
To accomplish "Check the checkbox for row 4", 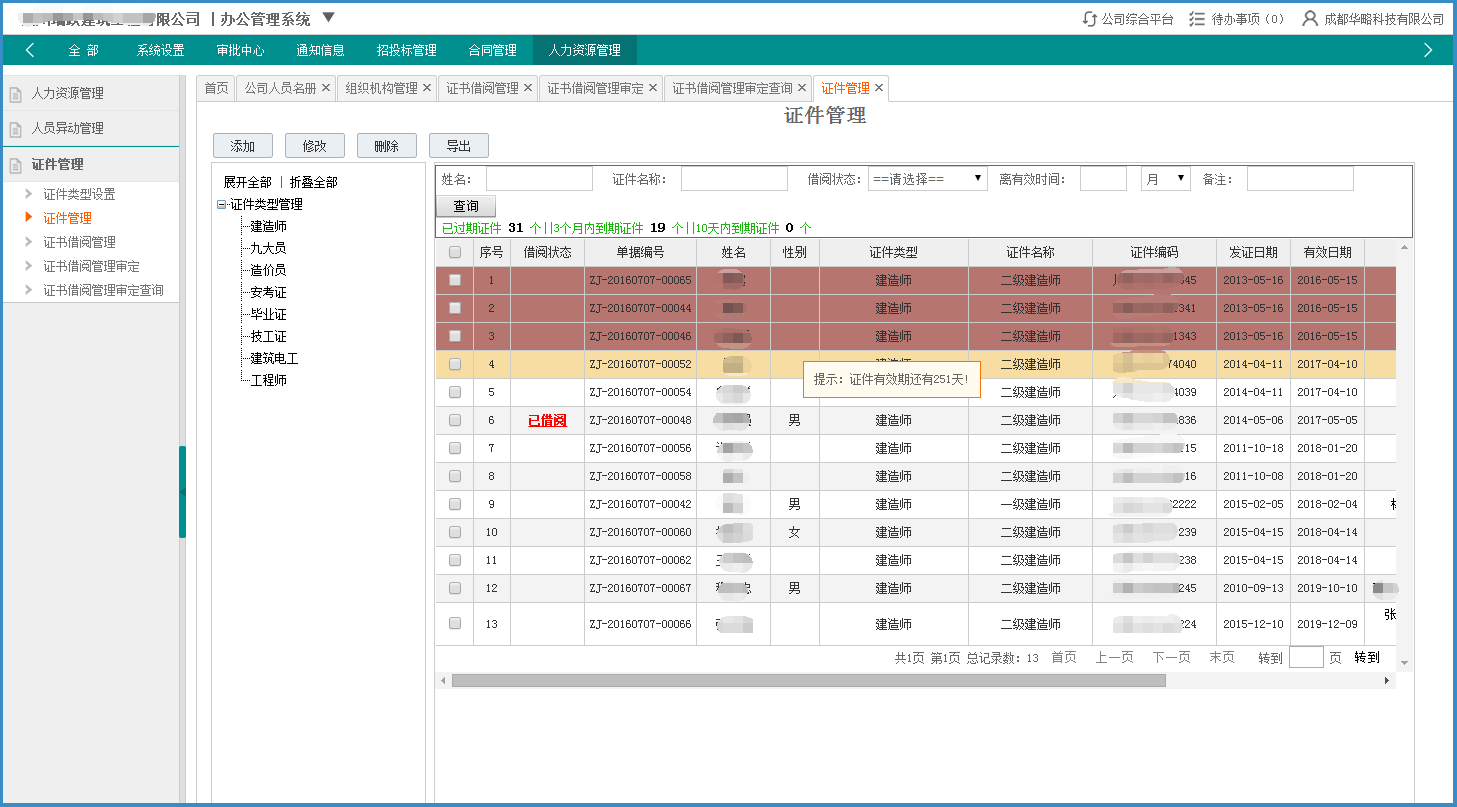I will [455, 364].
